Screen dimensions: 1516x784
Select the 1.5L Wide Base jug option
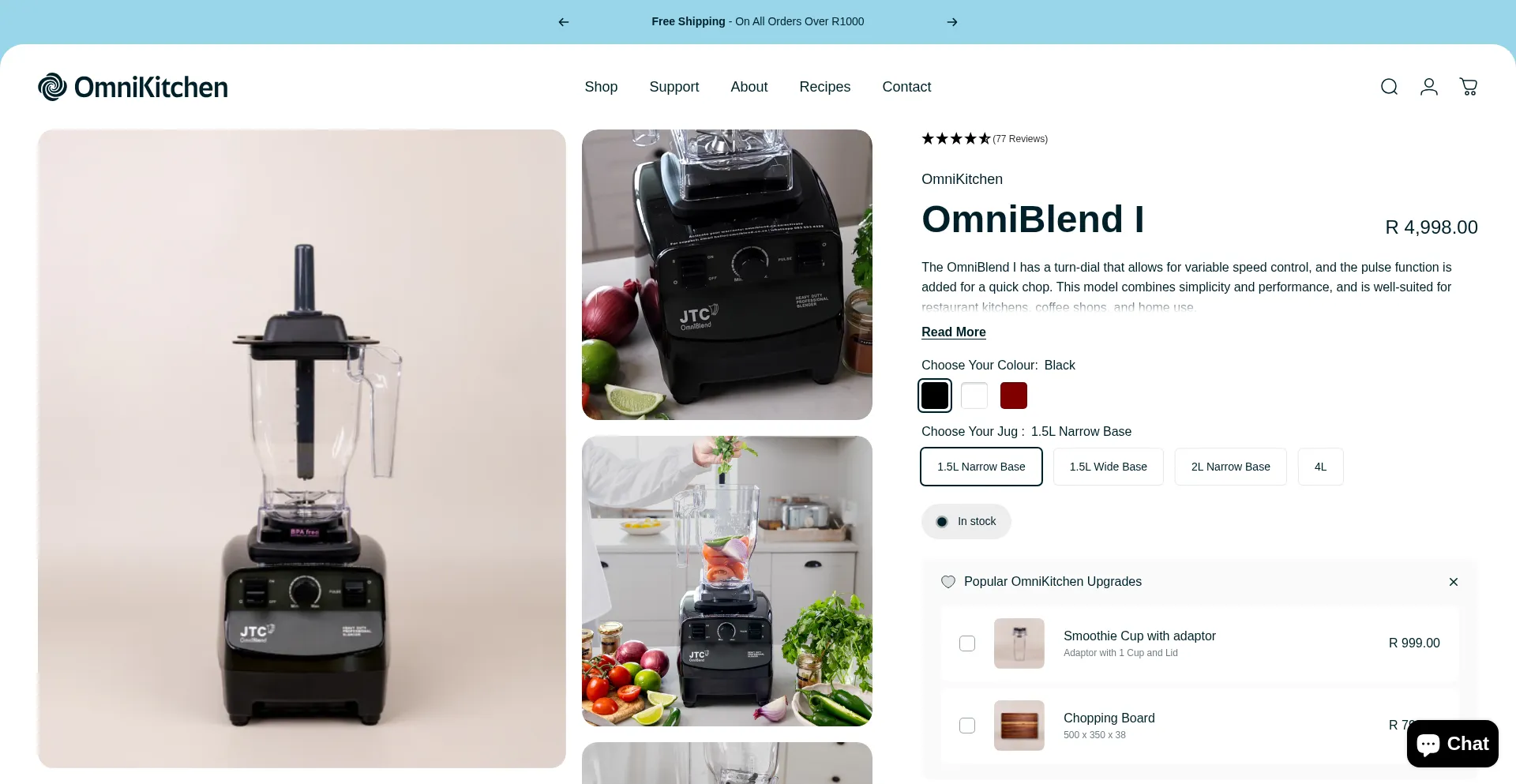click(1108, 467)
